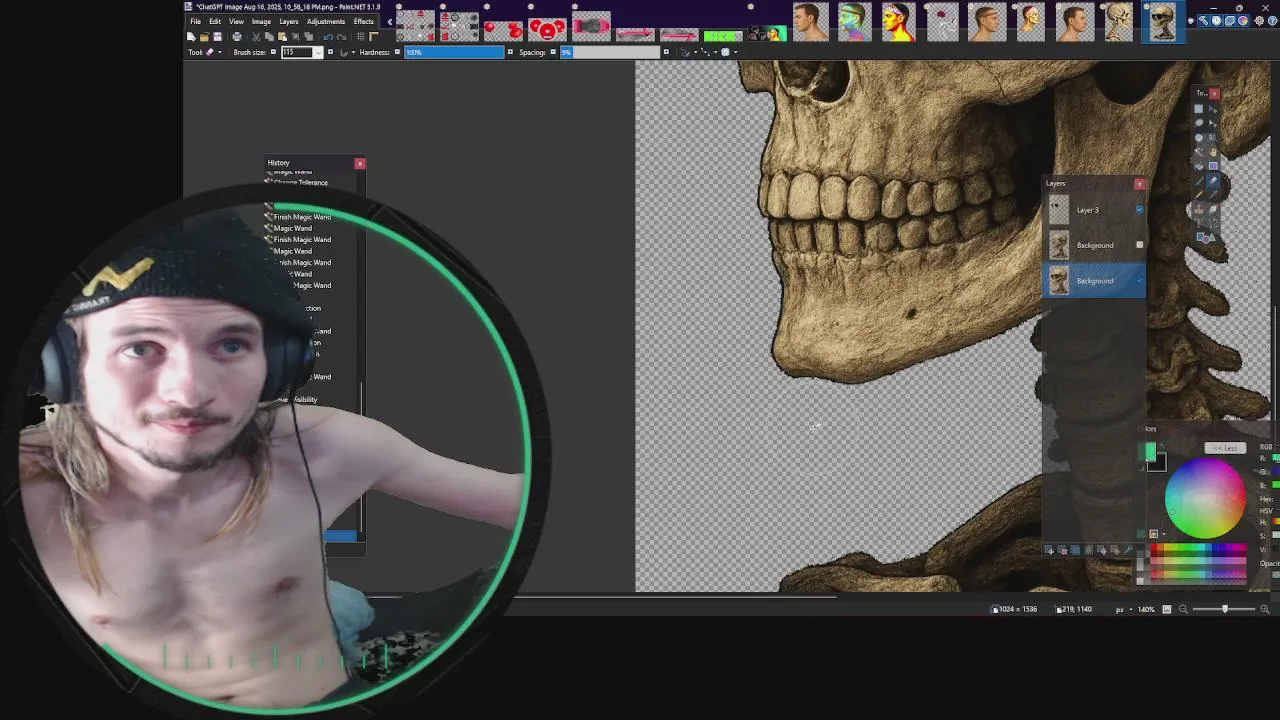This screenshot has width=1280, height=720.
Task: Click the Cut scissors icon
Action: 256,37
